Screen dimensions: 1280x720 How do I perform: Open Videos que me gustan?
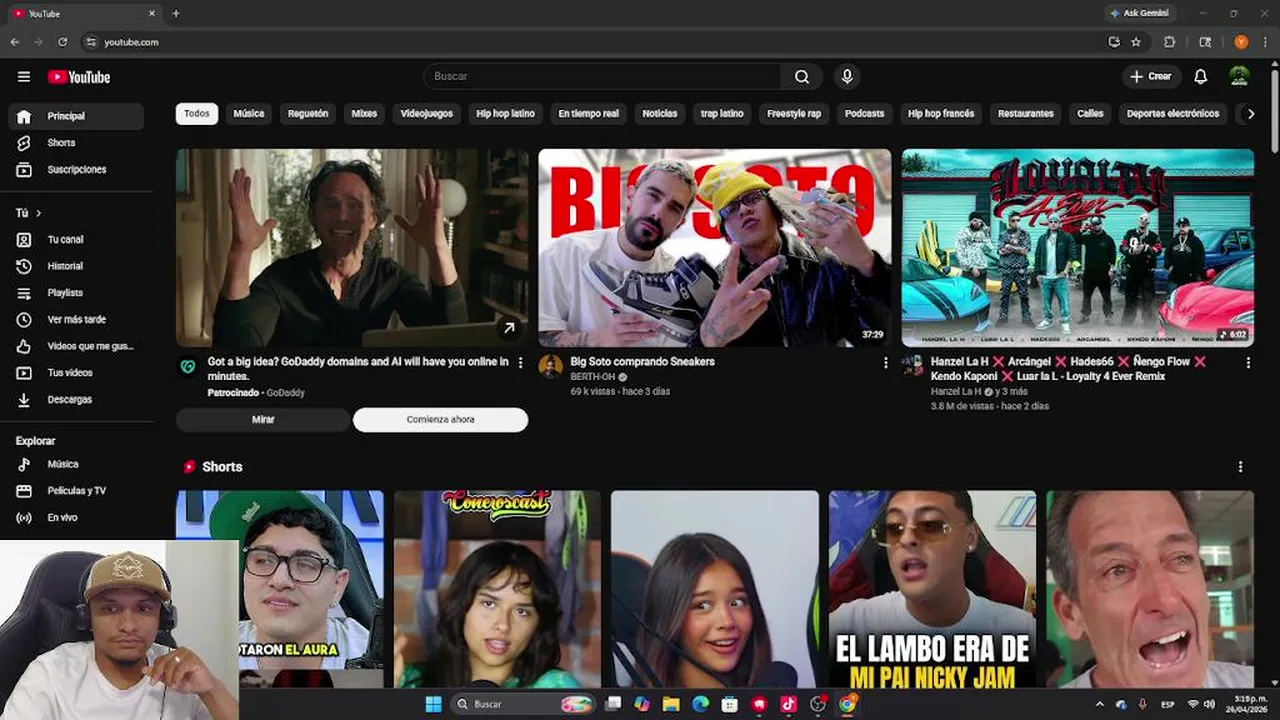click(x=77, y=346)
